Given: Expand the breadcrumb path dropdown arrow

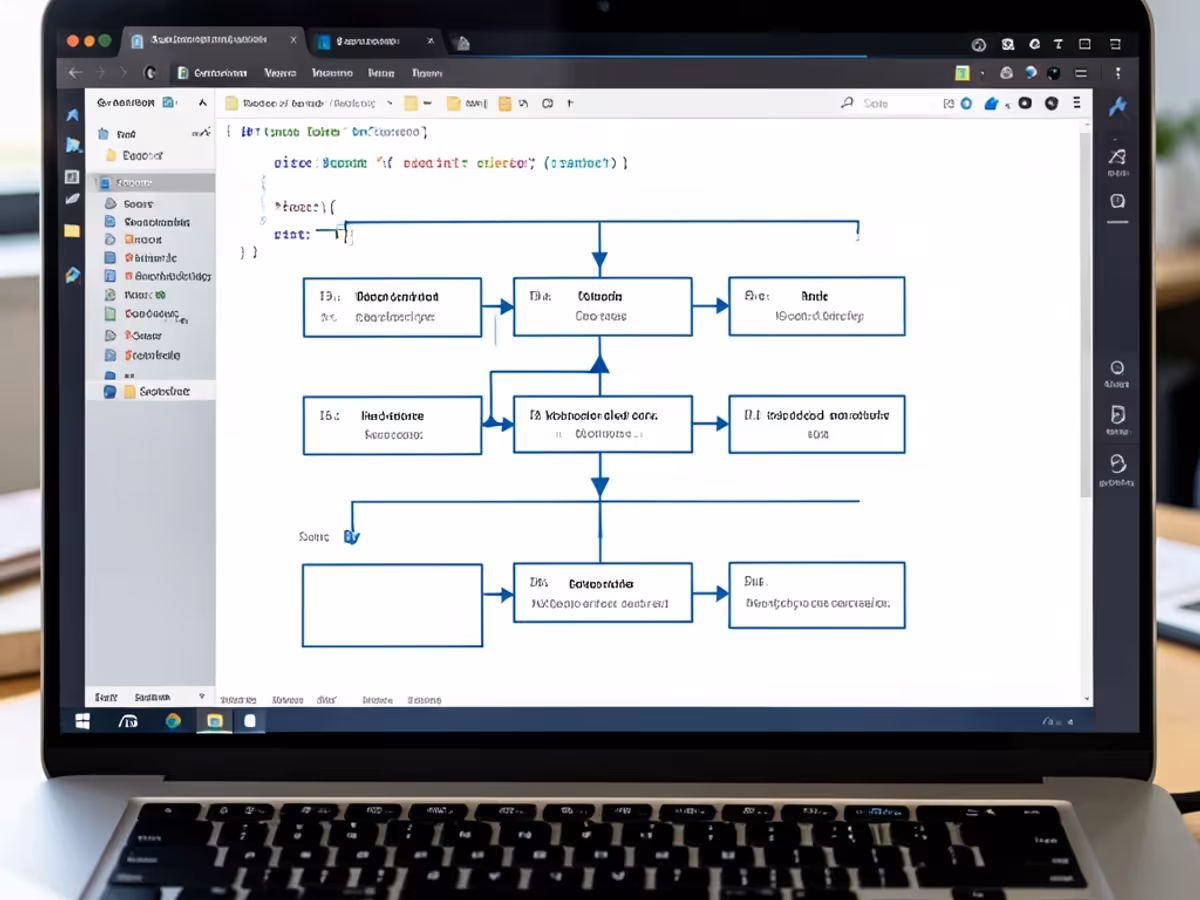Looking at the screenshot, I should point(389,103).
